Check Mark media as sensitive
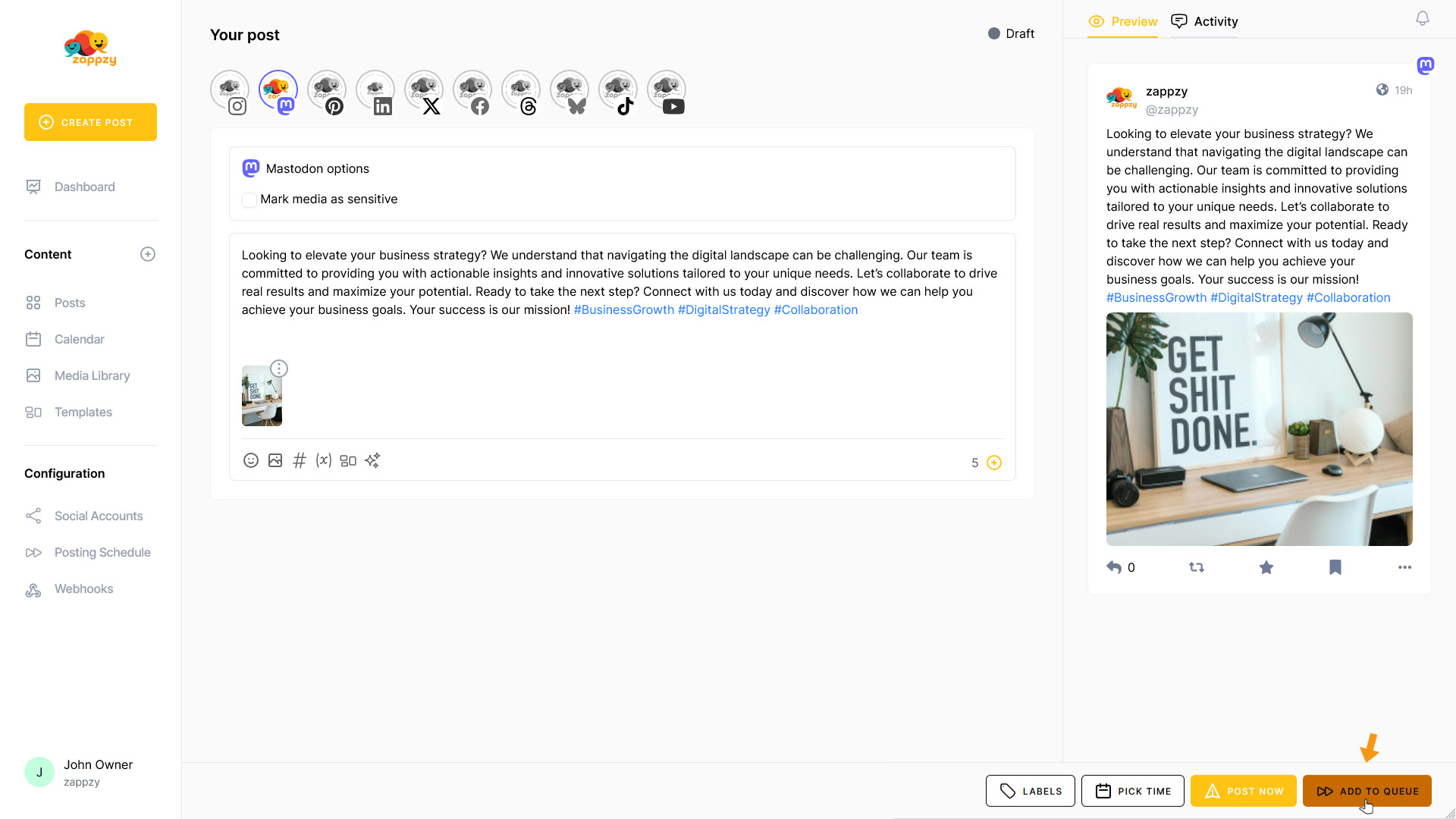 point(249,199)
